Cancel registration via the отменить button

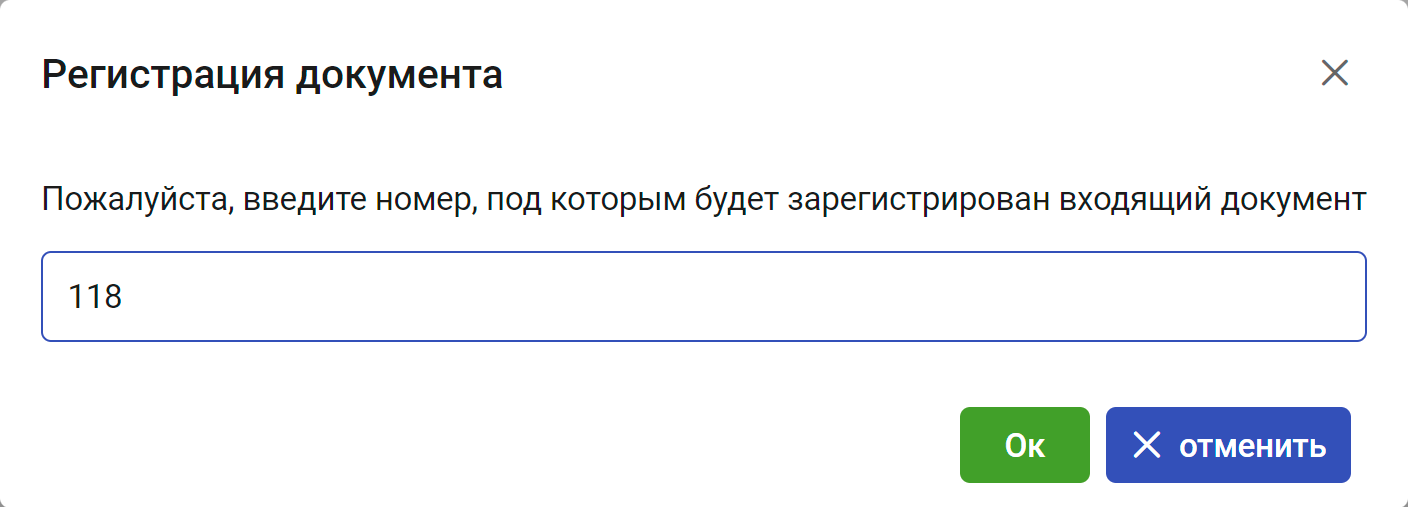pos(1228,445)
